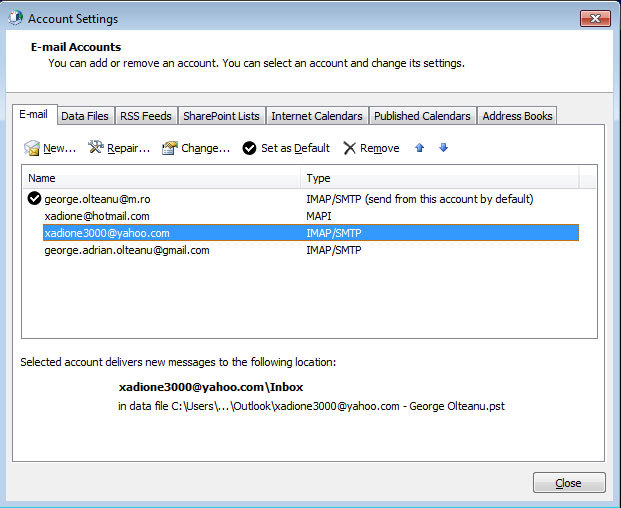
Task: Click IMAP/SMTP type of highlighted yahoo account
Action: [x=333, y=233]
